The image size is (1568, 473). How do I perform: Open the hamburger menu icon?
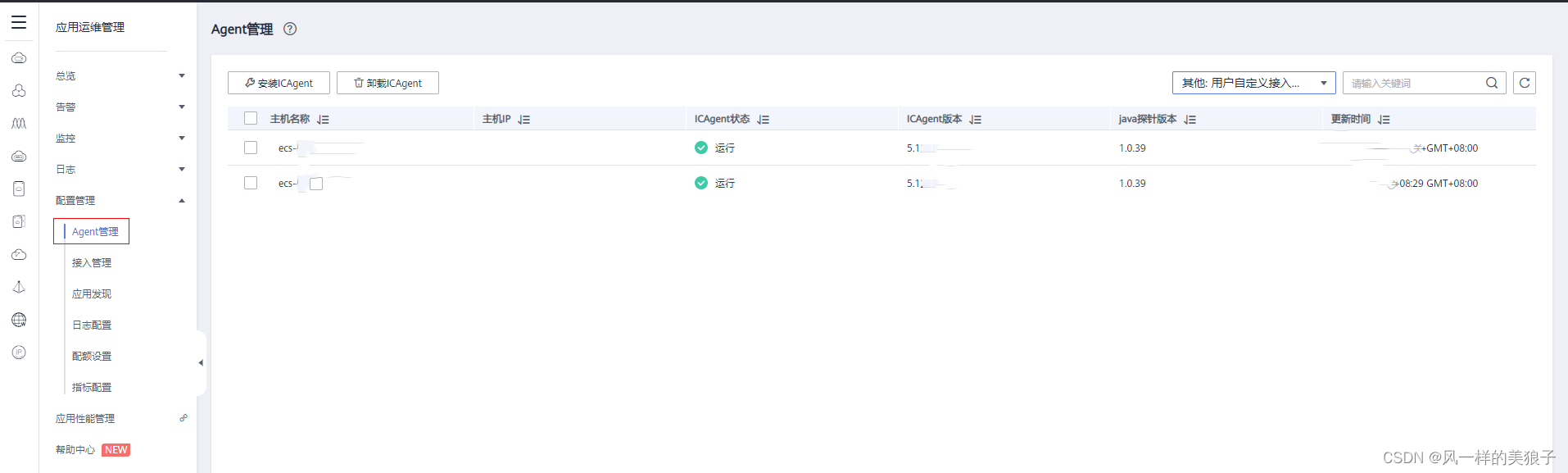point(19,22)
